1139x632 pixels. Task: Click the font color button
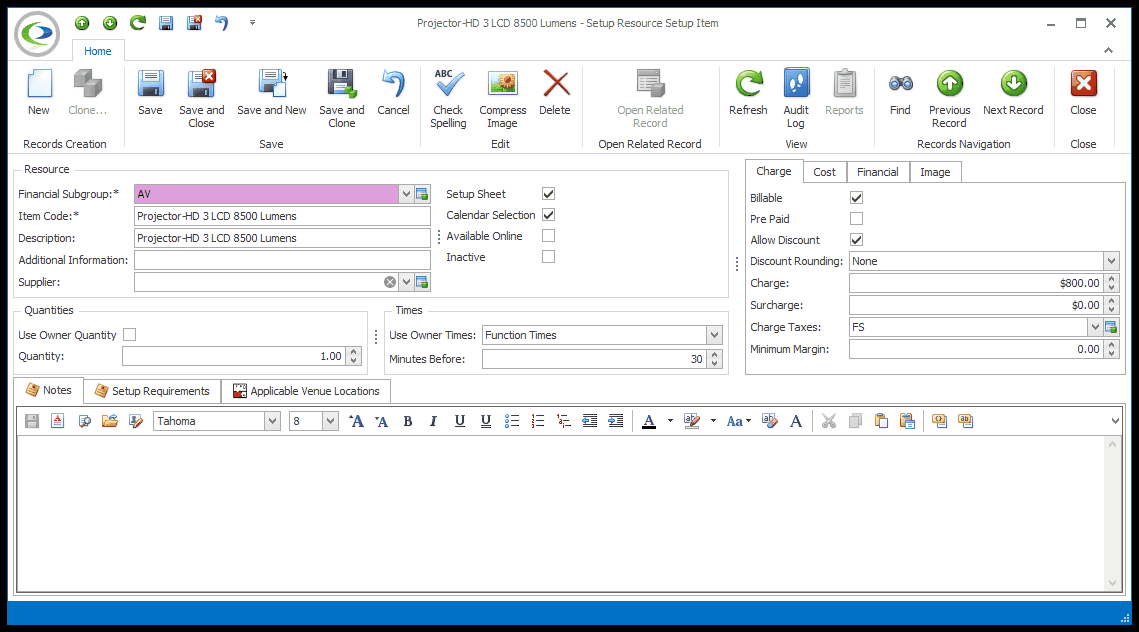pos(649,421)
